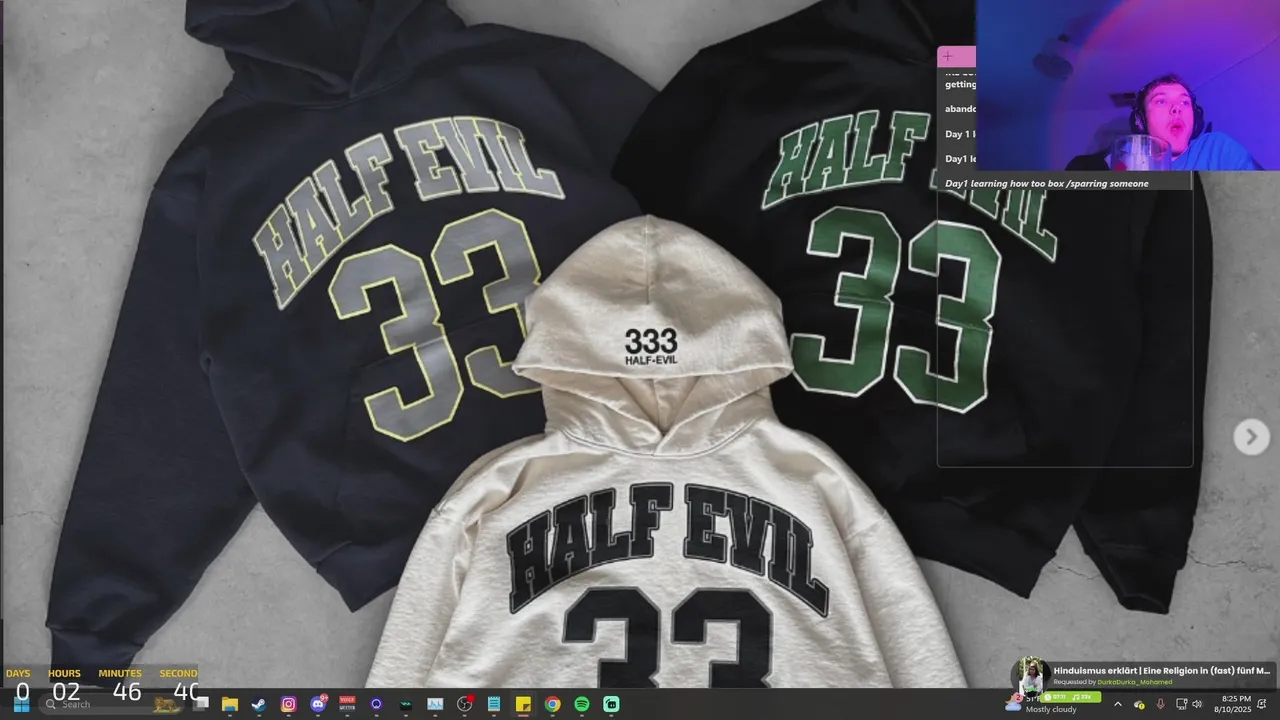
Task: Open the mint green app in the taskbar
Action: pos(611,704)
